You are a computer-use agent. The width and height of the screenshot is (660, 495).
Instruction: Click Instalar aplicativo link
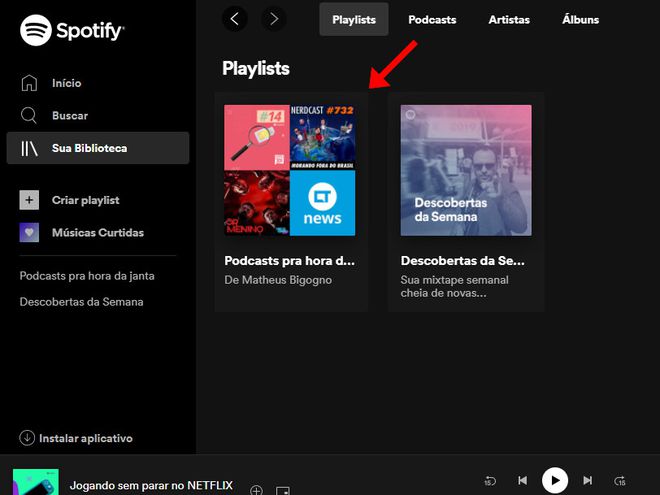(86, 438)
